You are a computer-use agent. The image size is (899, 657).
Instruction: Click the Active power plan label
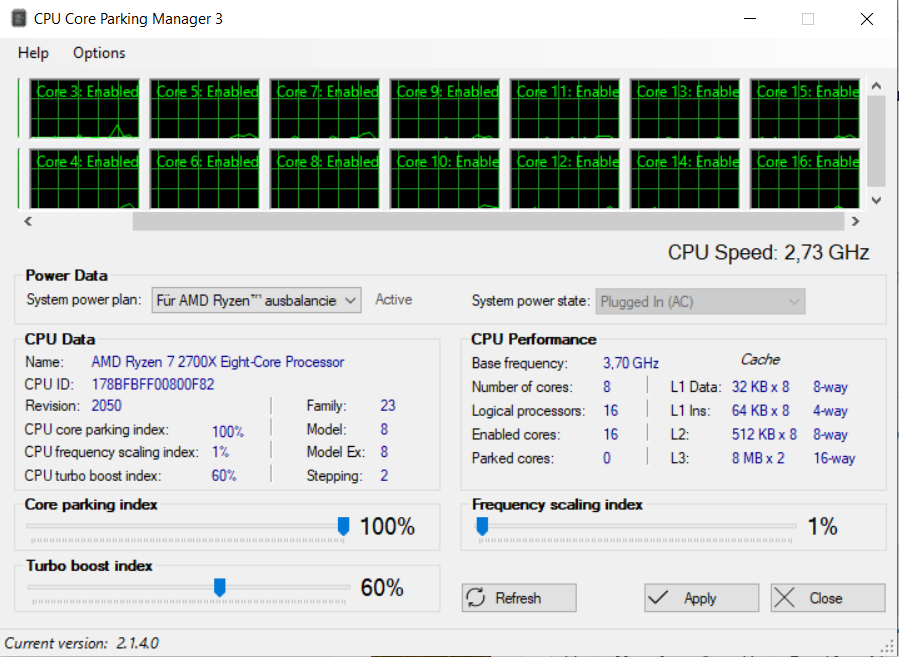click(393, 300)
